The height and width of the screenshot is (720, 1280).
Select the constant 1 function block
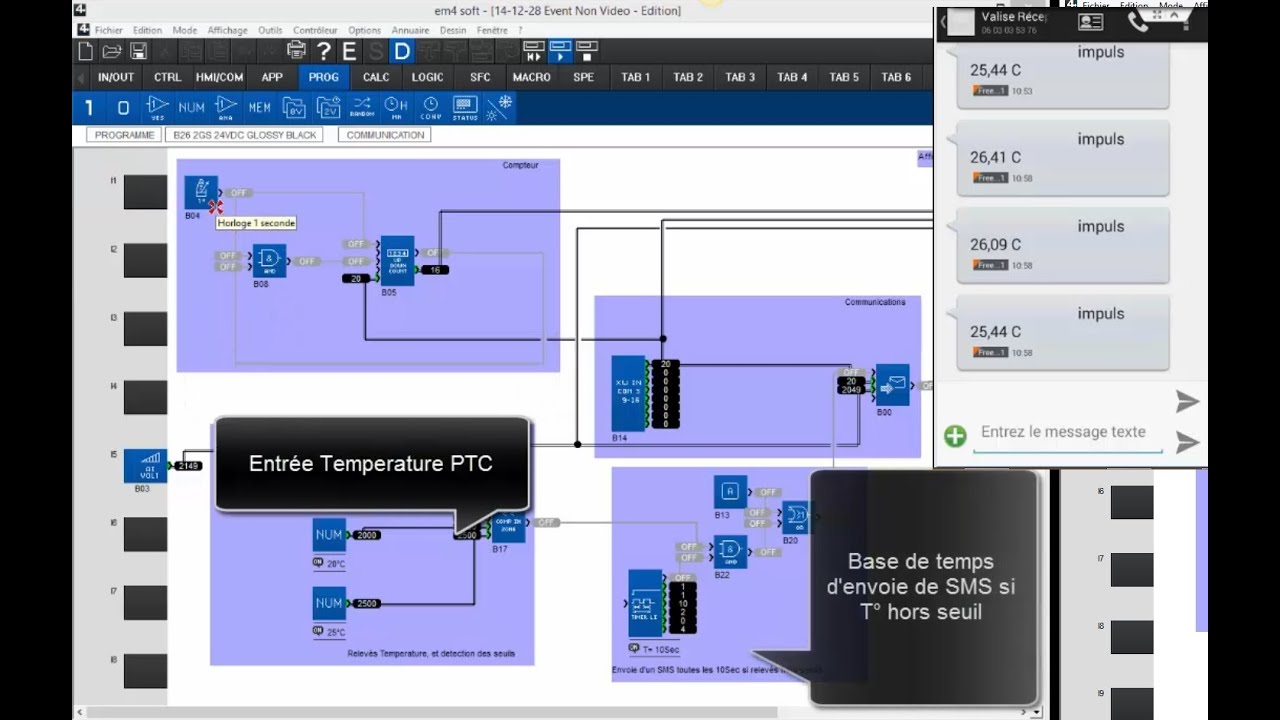(x=89, y=107)
